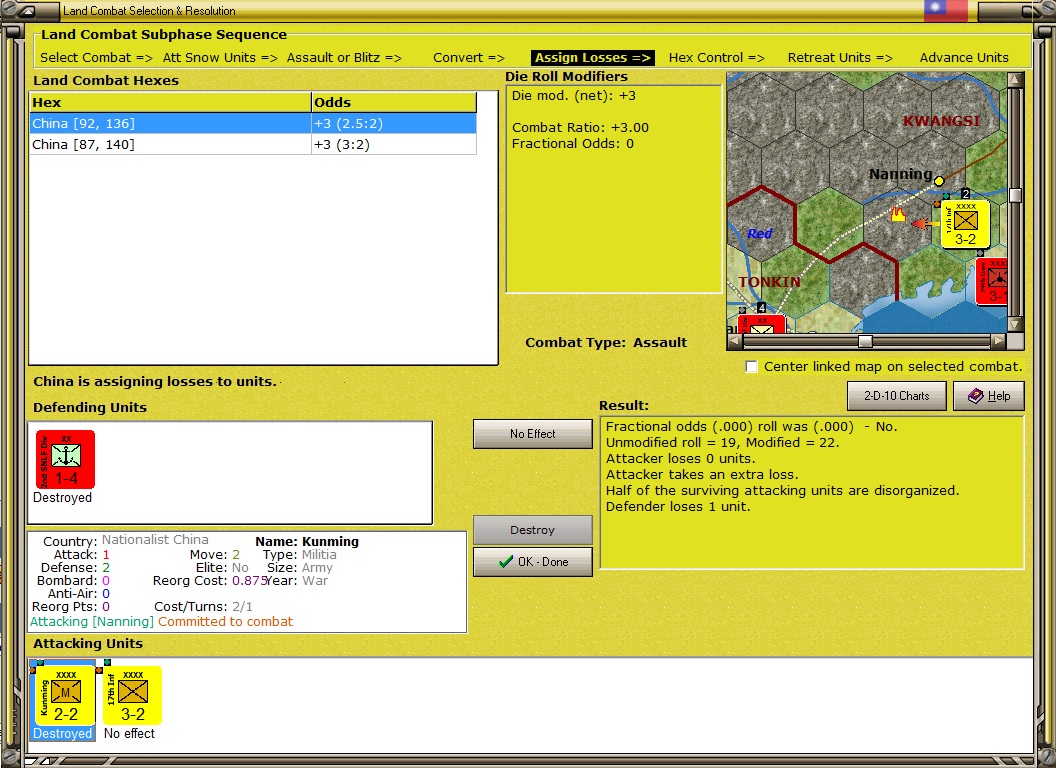
Task: Click the Select Combat subphase step
Action: tap(96, 58)
